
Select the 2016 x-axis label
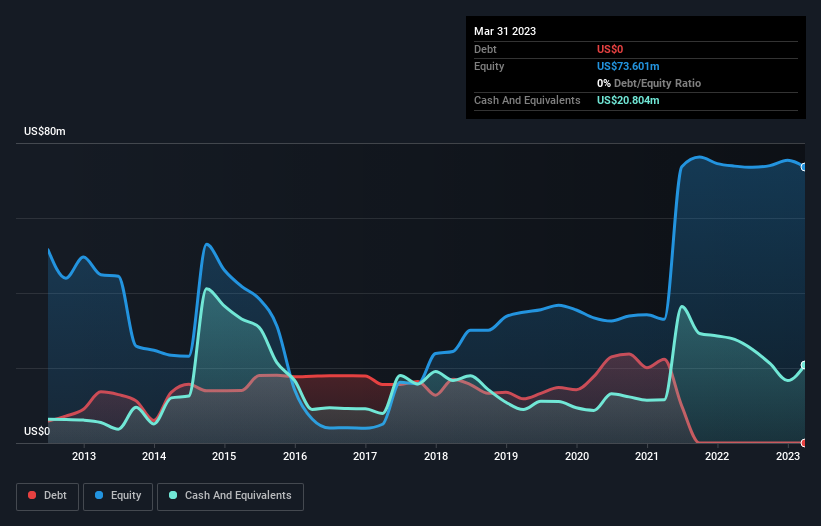click(295, 456)
